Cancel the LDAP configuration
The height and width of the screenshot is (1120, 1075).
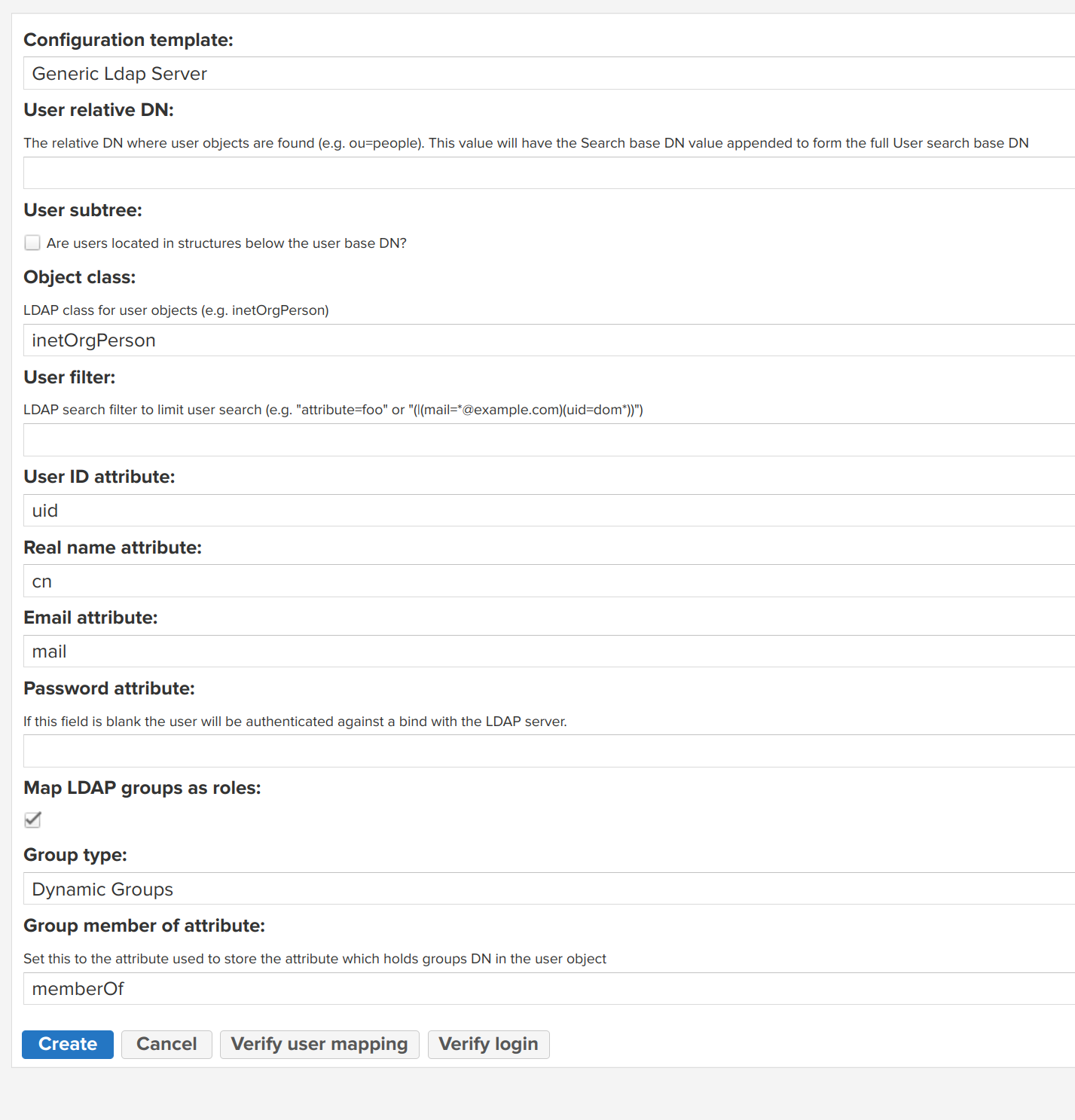tap(166, 1044)
